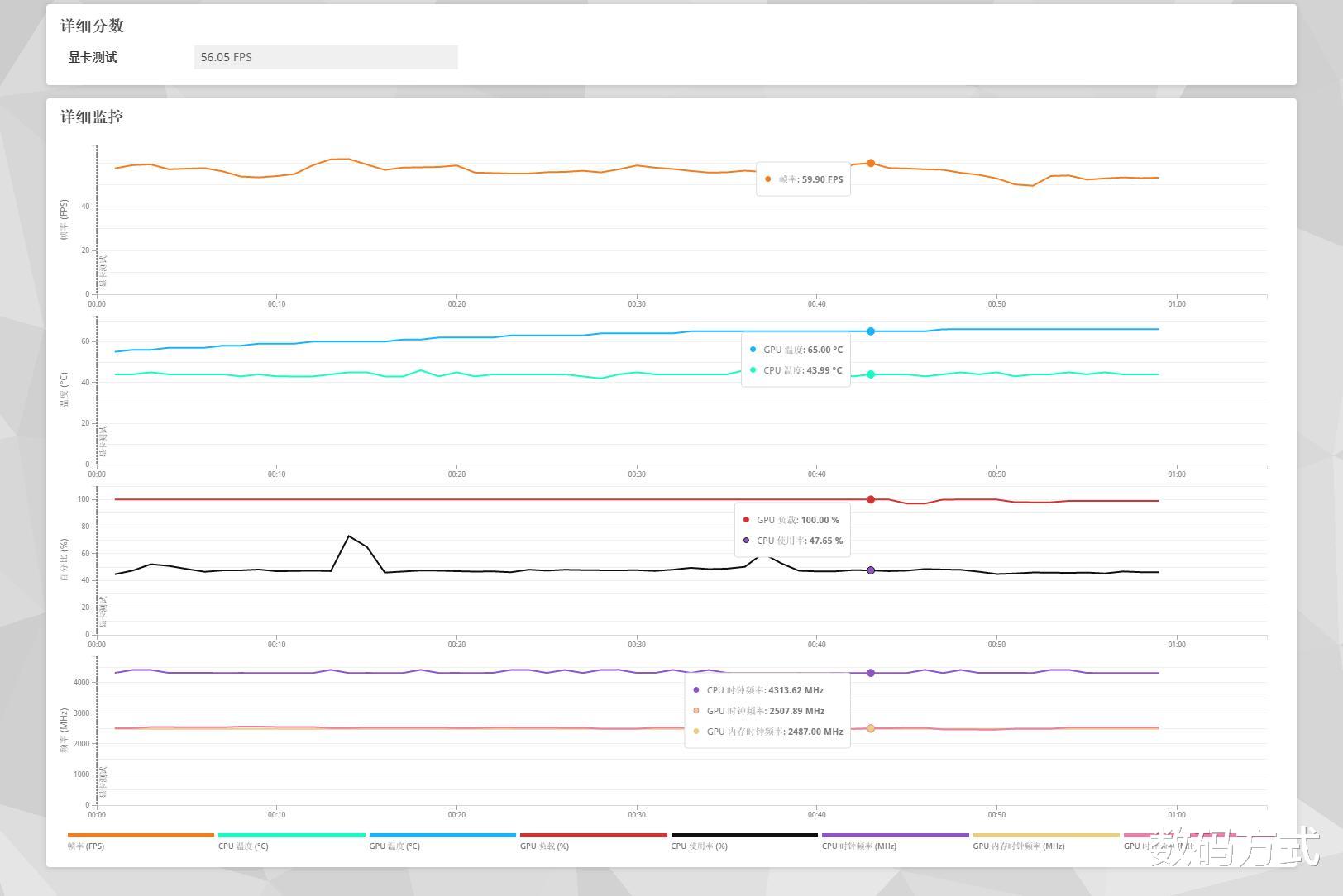Click the CPU usage spike near 00:14

click(349, 536)
